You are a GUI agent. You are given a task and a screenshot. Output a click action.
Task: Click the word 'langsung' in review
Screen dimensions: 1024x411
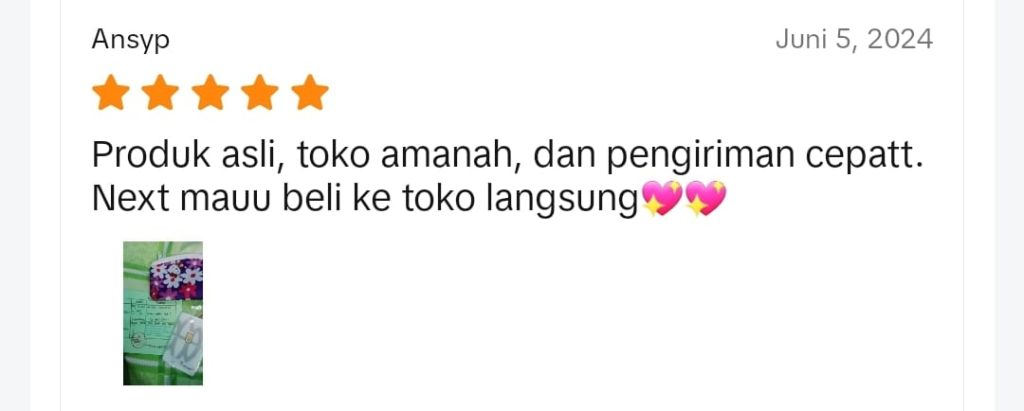tap(562, 201)
